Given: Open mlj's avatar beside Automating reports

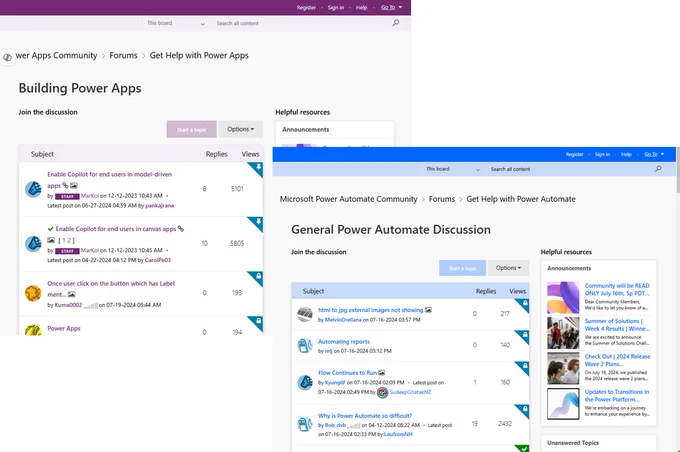Looking at the screenshot, I should tap(305, 346).
